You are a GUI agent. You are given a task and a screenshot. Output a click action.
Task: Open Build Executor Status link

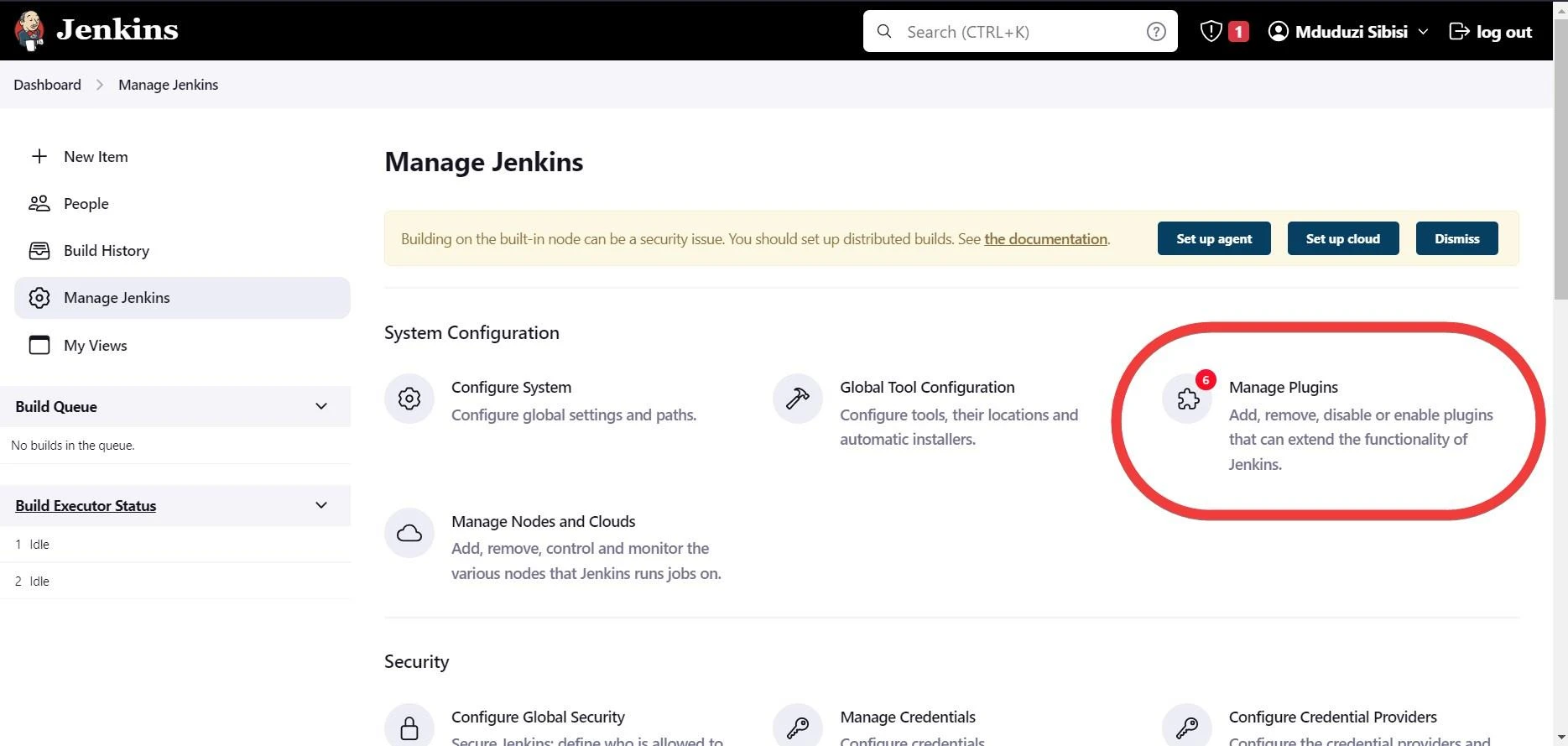[x=86, y=506]
